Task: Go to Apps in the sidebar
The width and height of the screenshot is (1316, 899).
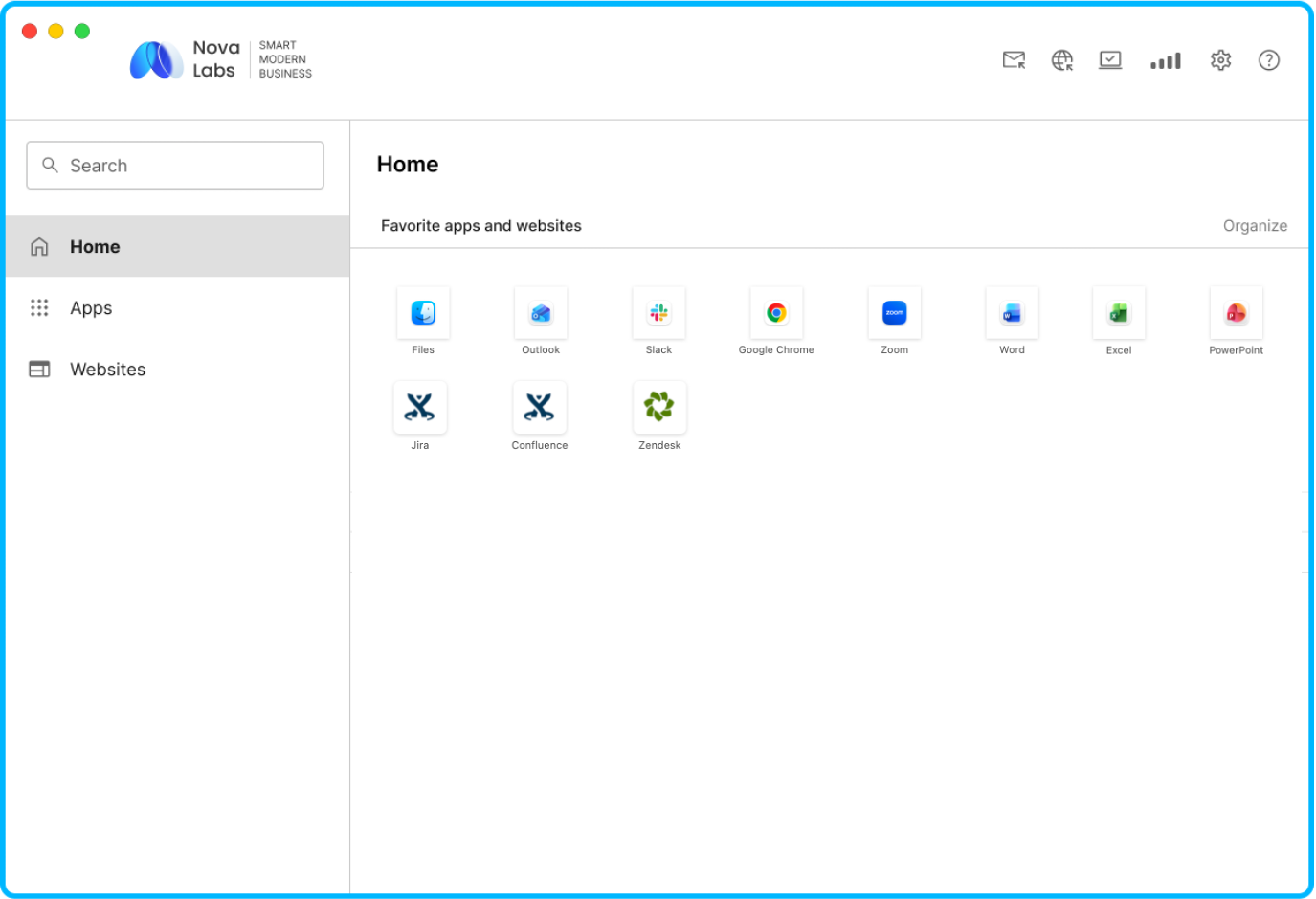Action: (x=178, y=307)
